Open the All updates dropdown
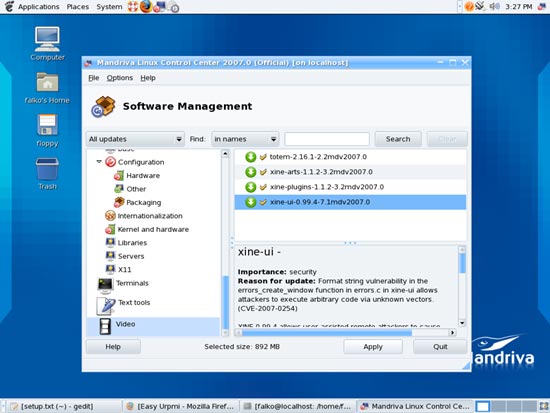550x413 pixels. [x=135, y=139]
